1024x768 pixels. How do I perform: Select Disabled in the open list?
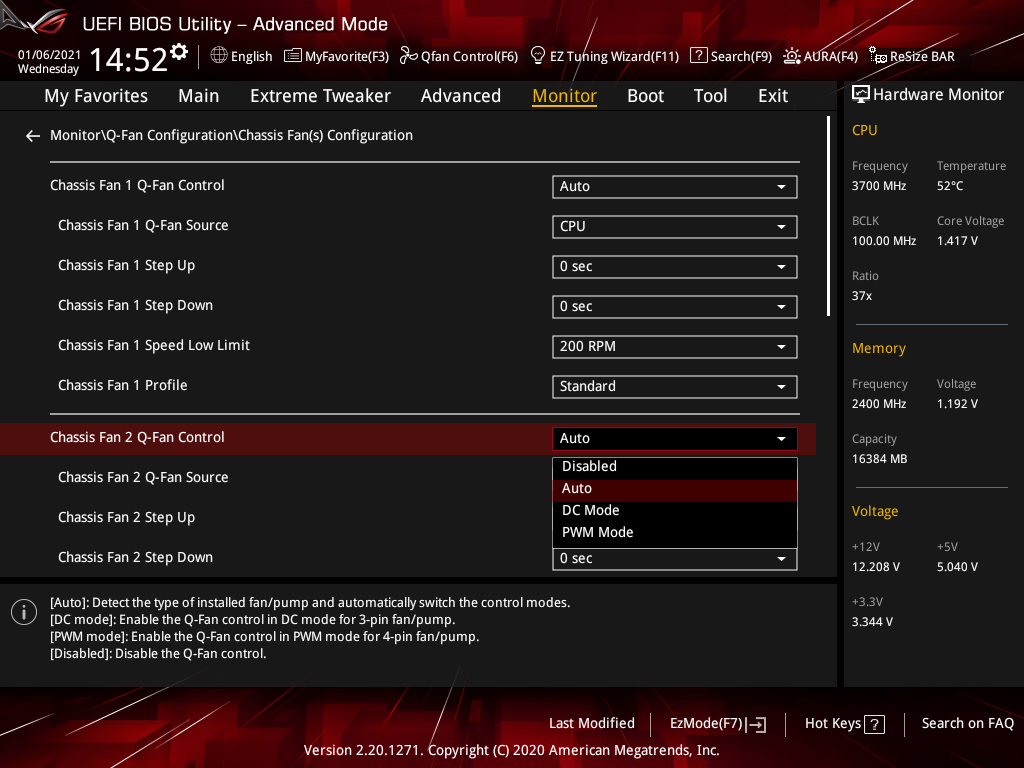675,466
